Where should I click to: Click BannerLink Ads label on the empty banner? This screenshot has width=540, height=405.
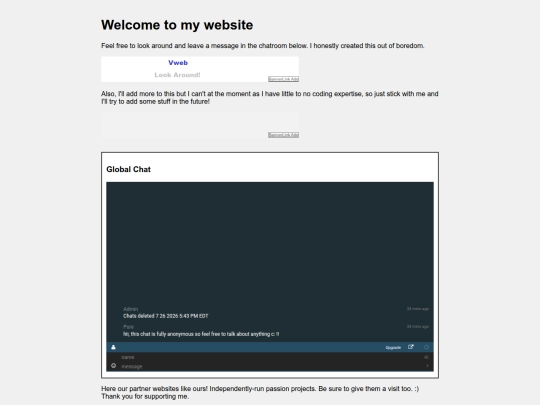point(283,135)
